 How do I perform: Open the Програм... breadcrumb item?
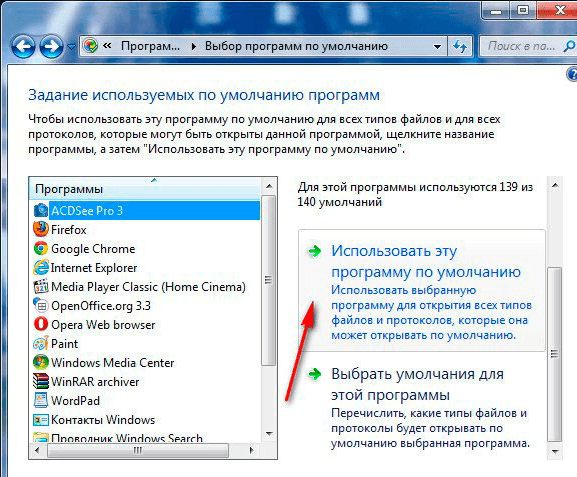151,46
